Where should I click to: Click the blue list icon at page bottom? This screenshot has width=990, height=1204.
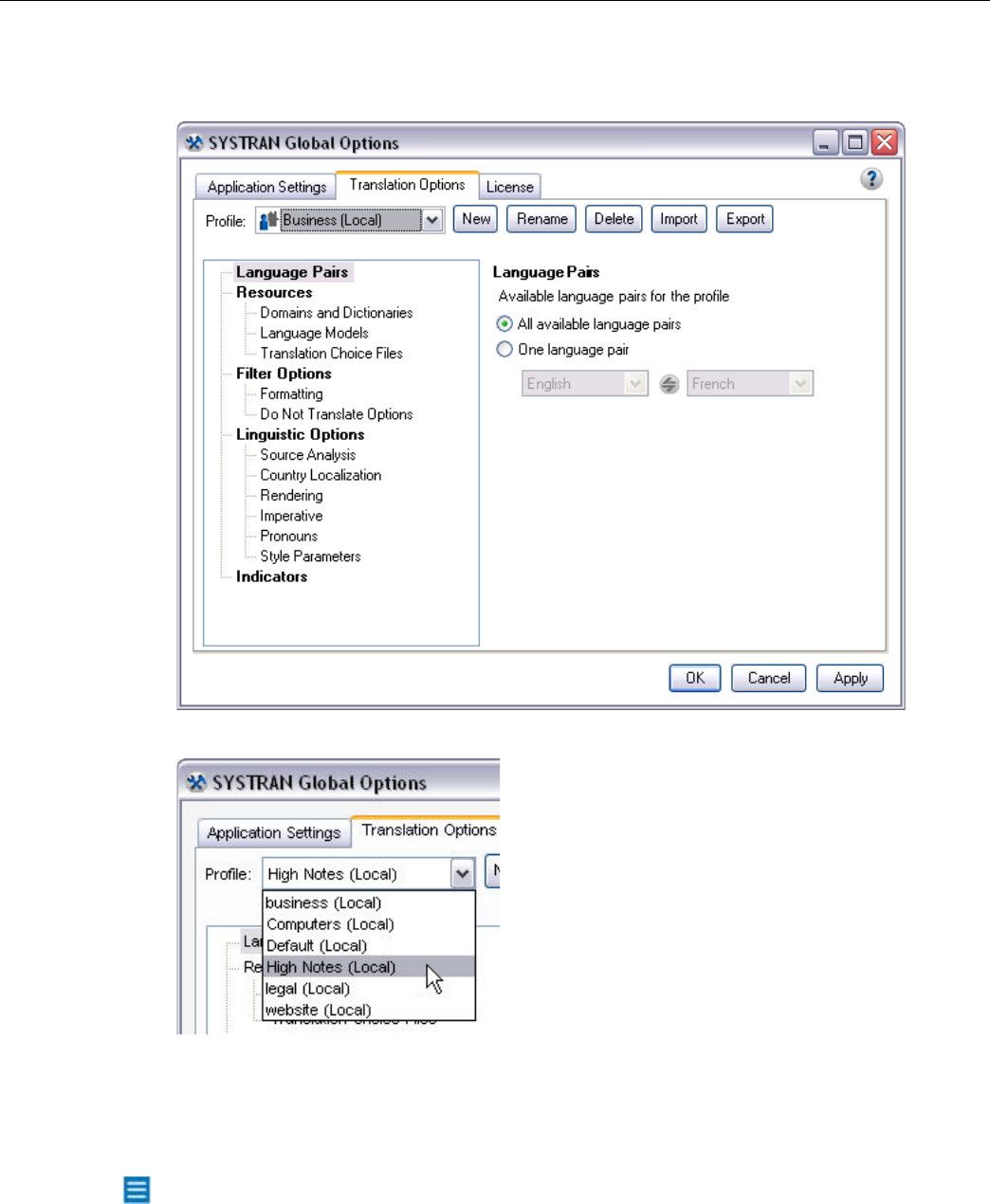pos(137,1190)
